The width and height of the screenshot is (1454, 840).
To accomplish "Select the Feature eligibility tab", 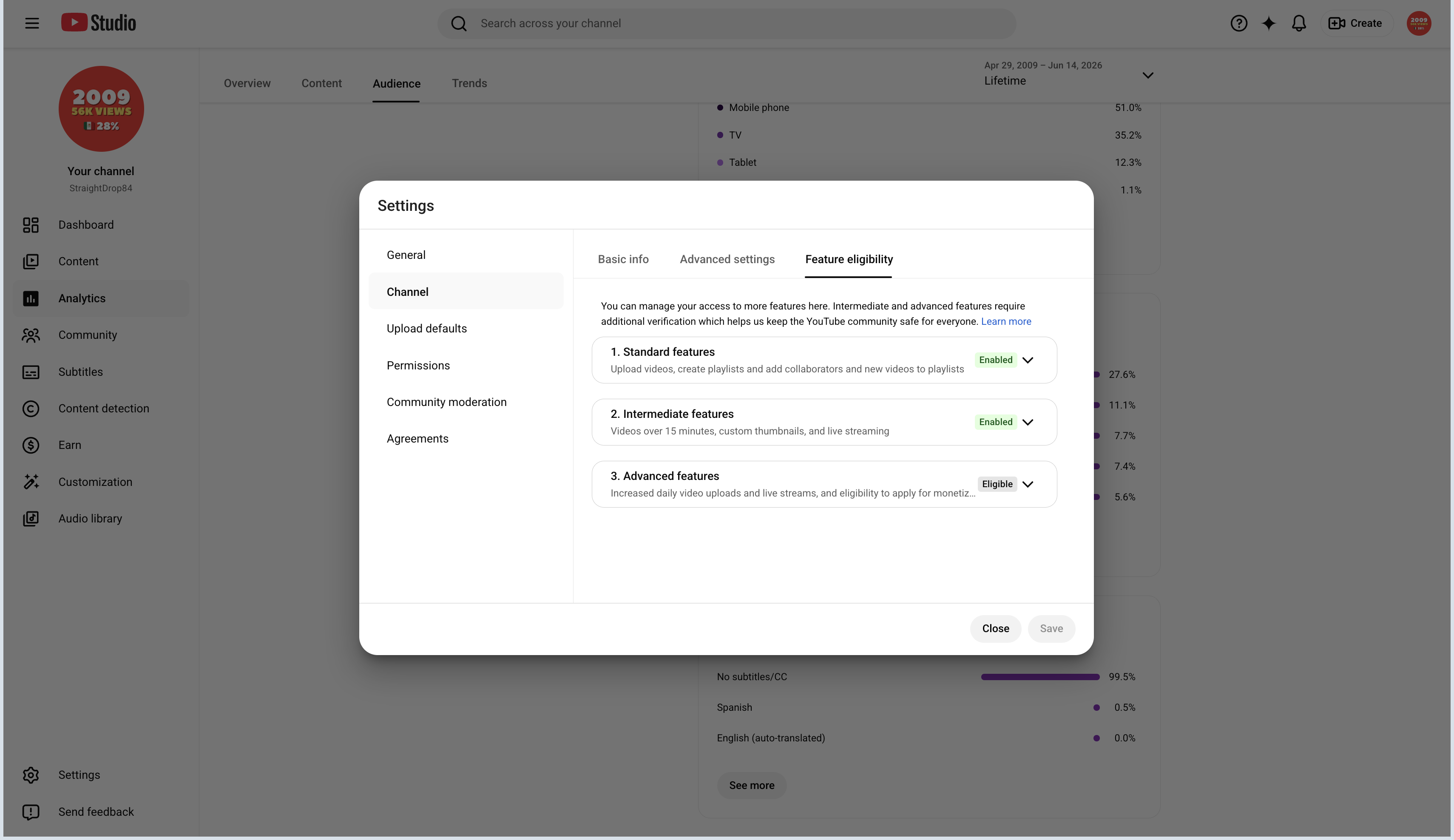I will pos(849,260).
